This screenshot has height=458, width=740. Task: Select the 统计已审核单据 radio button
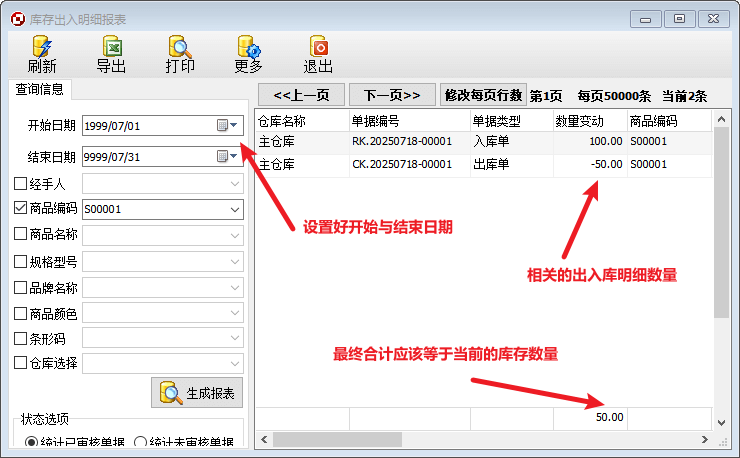coord(31,442)
